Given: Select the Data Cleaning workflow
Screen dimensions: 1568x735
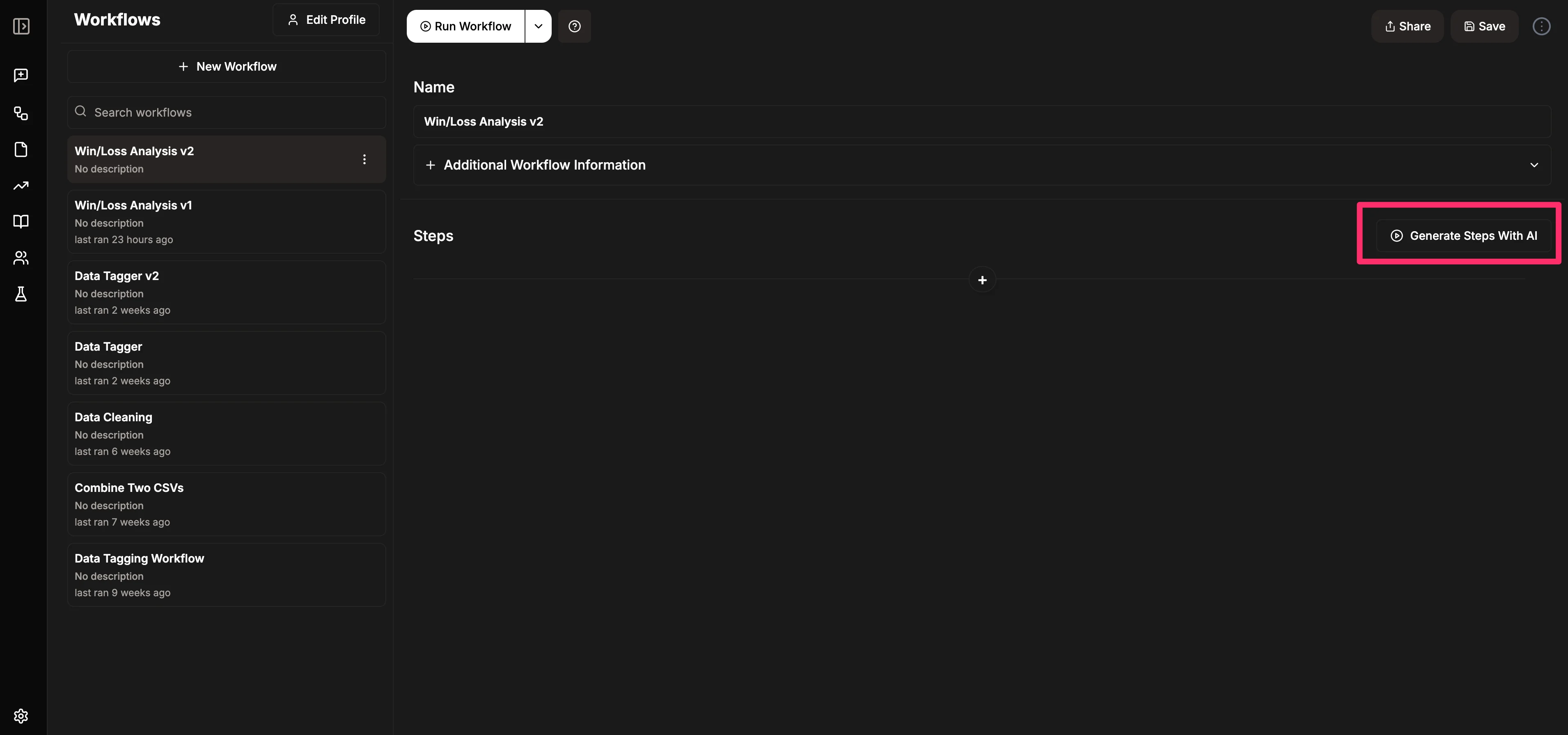Looking at the screenshot, I should click(x=227, y=434).
